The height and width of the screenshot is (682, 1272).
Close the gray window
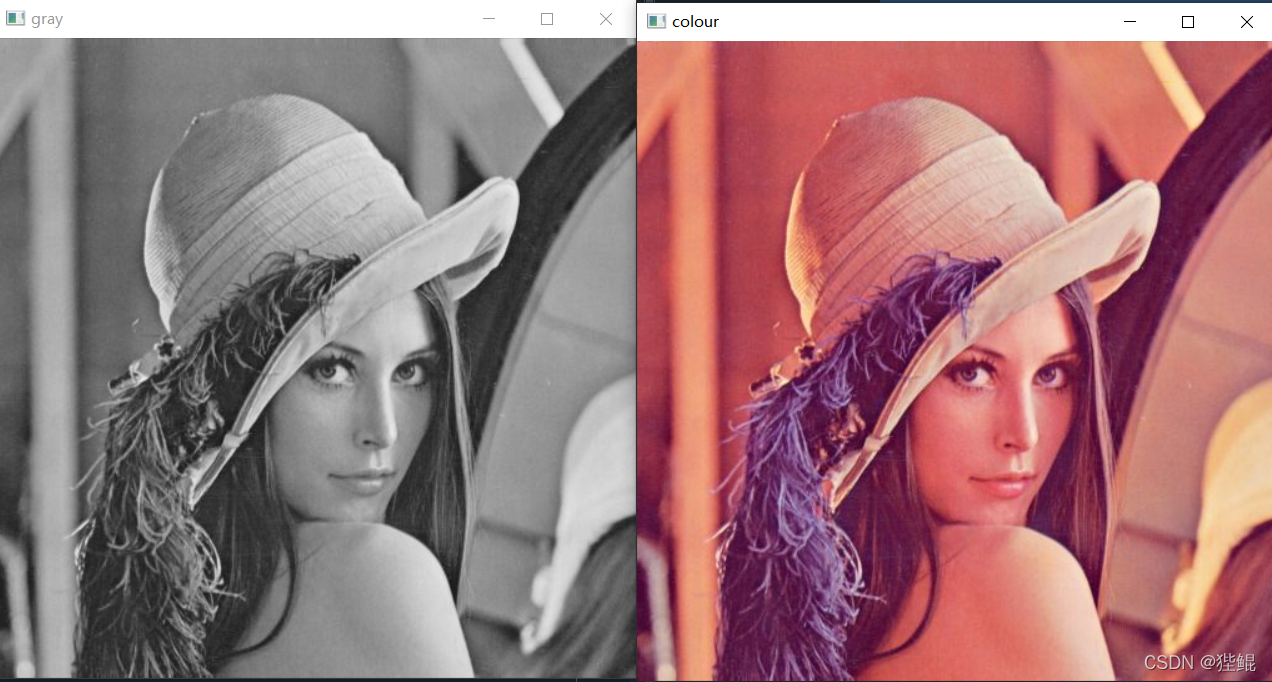coord(605,19)
